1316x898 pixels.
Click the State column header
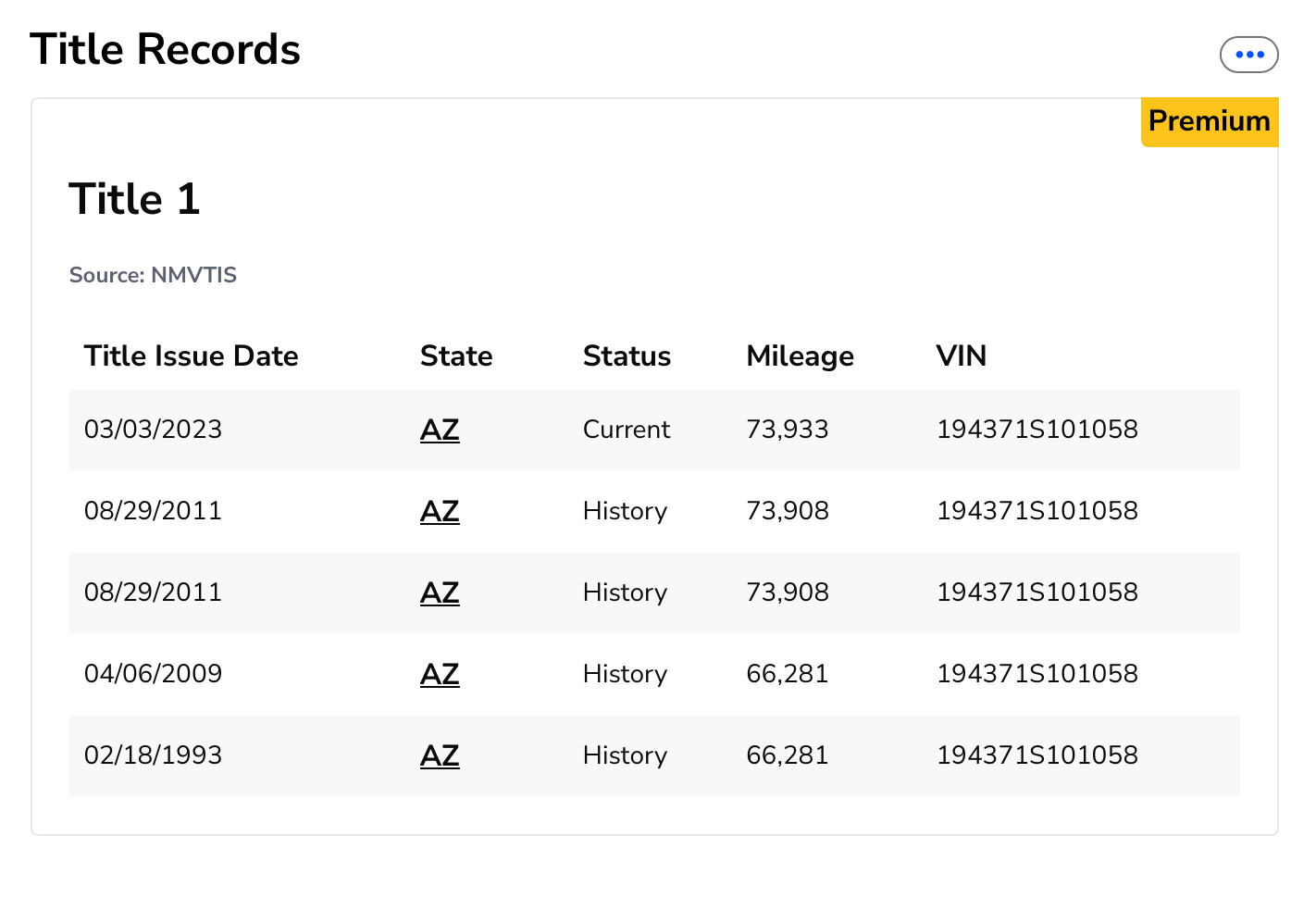pos(456,355)
